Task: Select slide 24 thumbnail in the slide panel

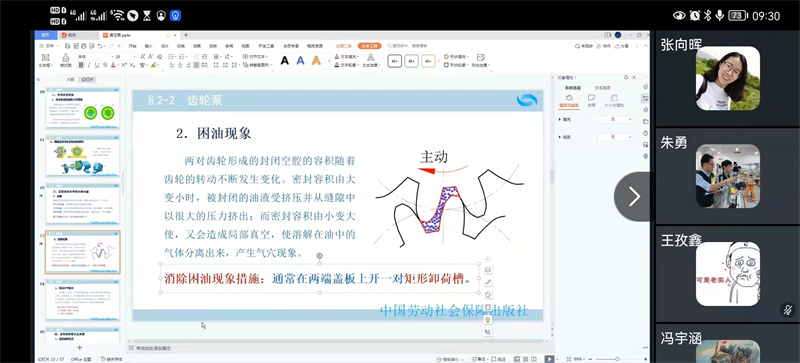Action: coord(83,300)
